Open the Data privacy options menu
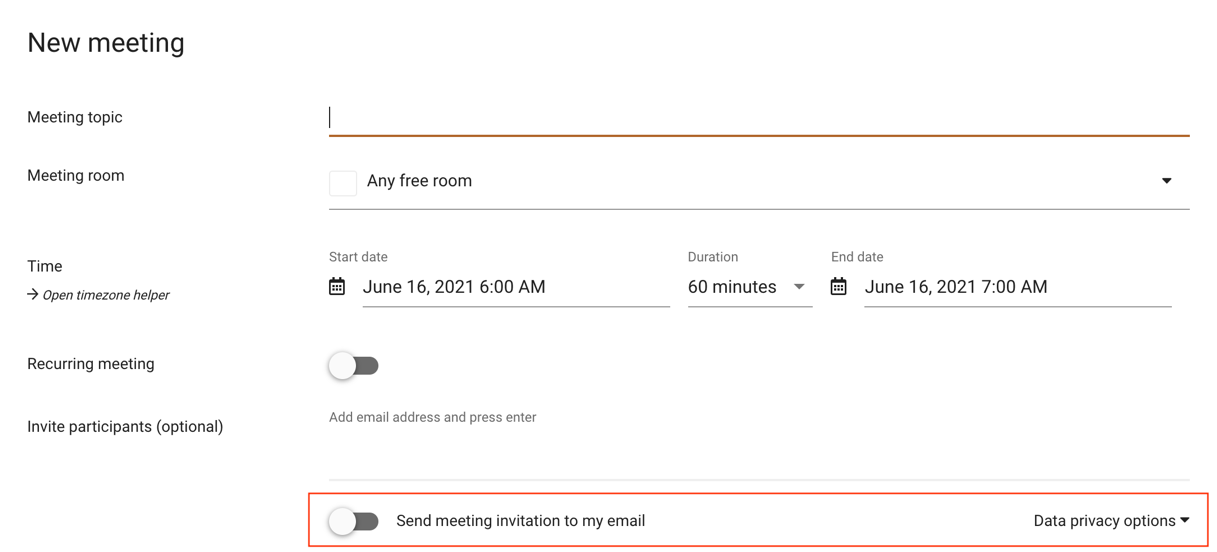The width and height of the screenshot is (1217, 552). (1111, 521)
